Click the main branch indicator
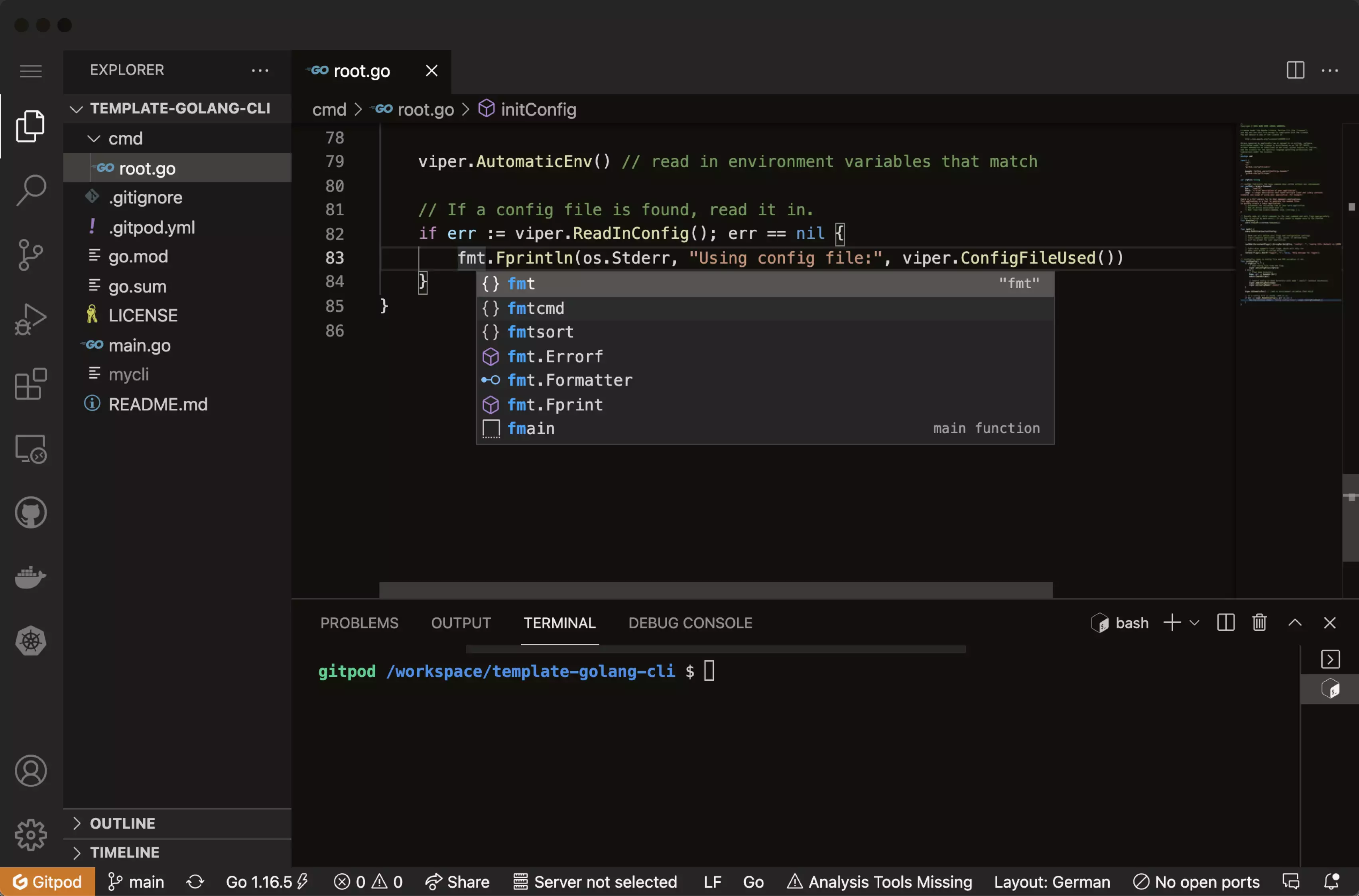The width and height of the screenshot is (1359, 896). click(x=136, y=882)
